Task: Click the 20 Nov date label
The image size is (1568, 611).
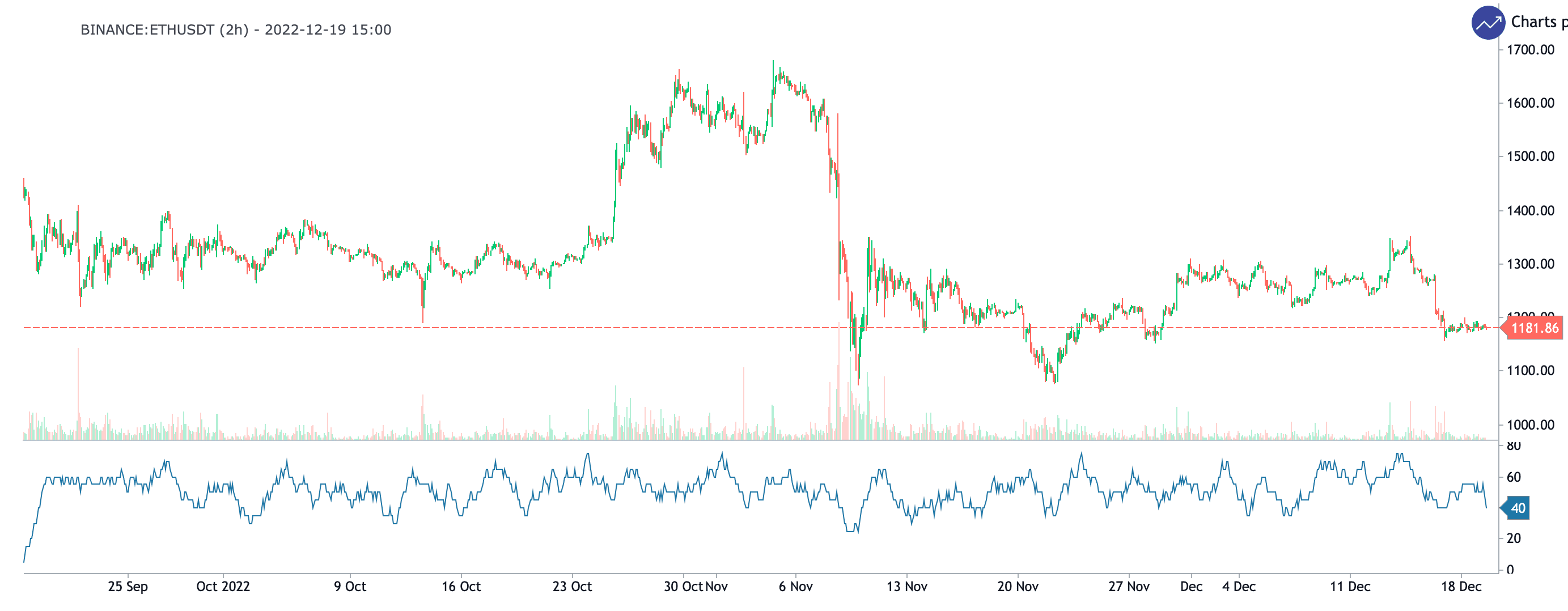Action: click(x=1018, y=587)
